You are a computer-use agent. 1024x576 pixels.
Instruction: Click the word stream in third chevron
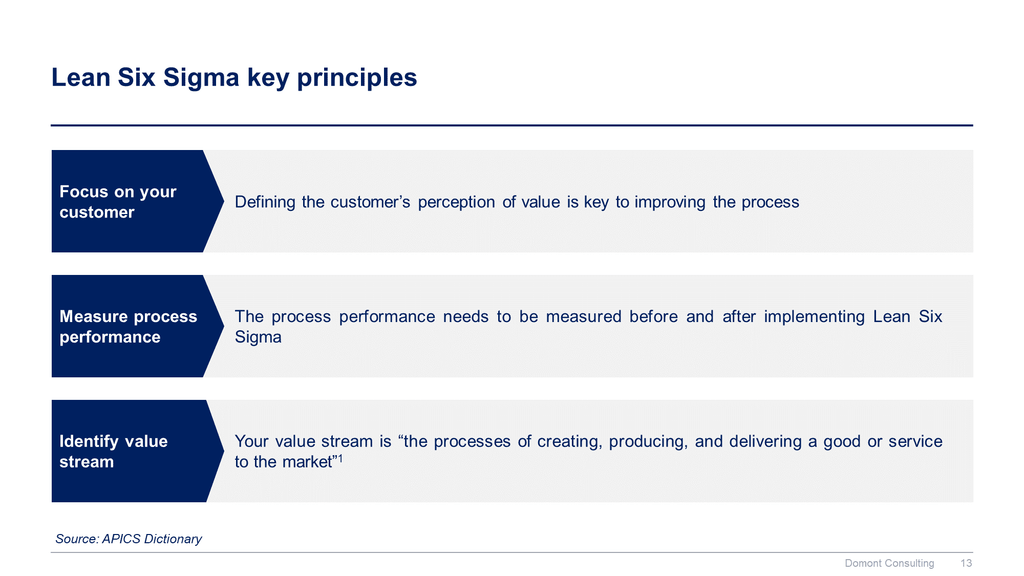86,462
